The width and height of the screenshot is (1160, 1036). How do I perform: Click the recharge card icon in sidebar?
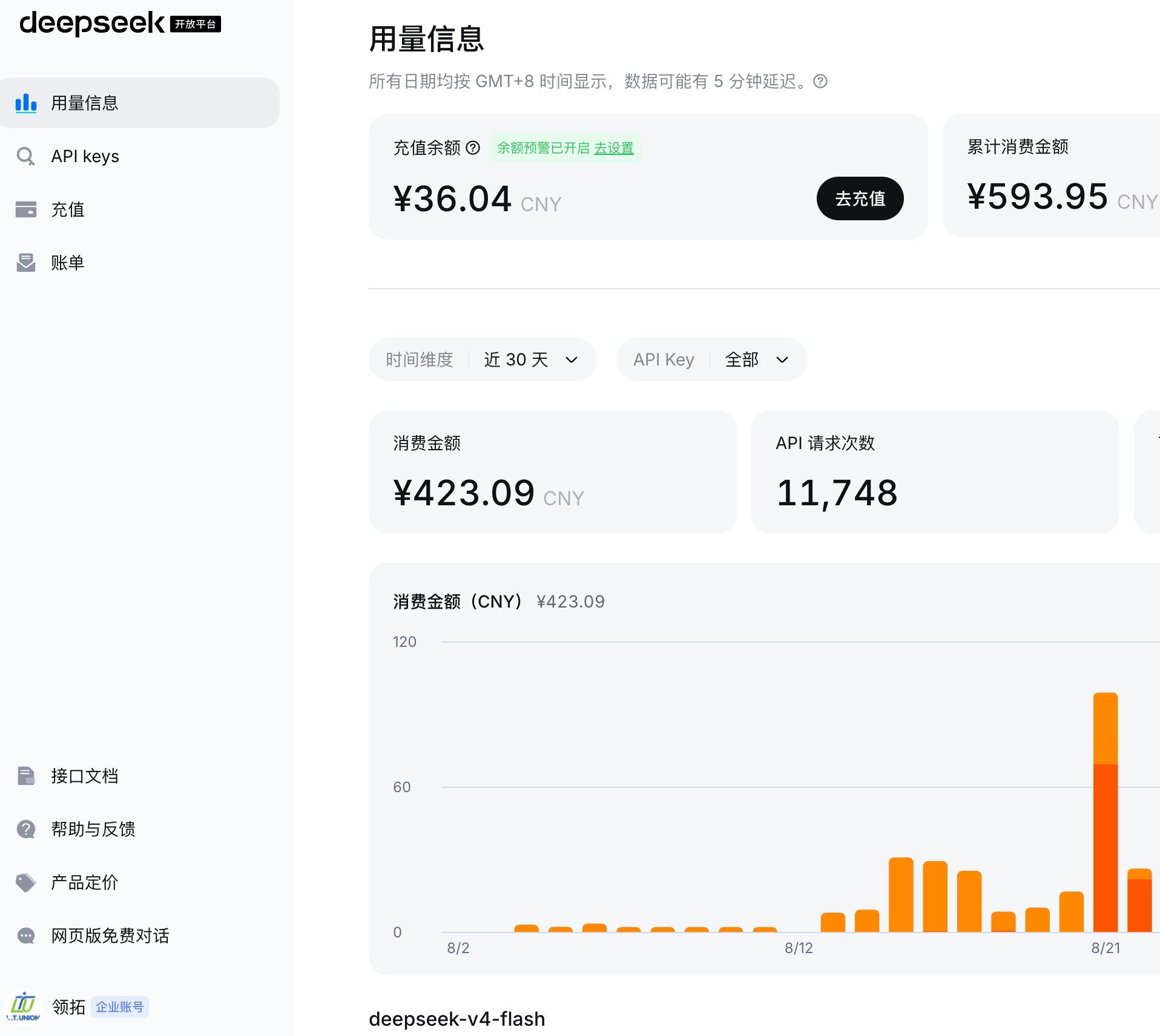25,209
